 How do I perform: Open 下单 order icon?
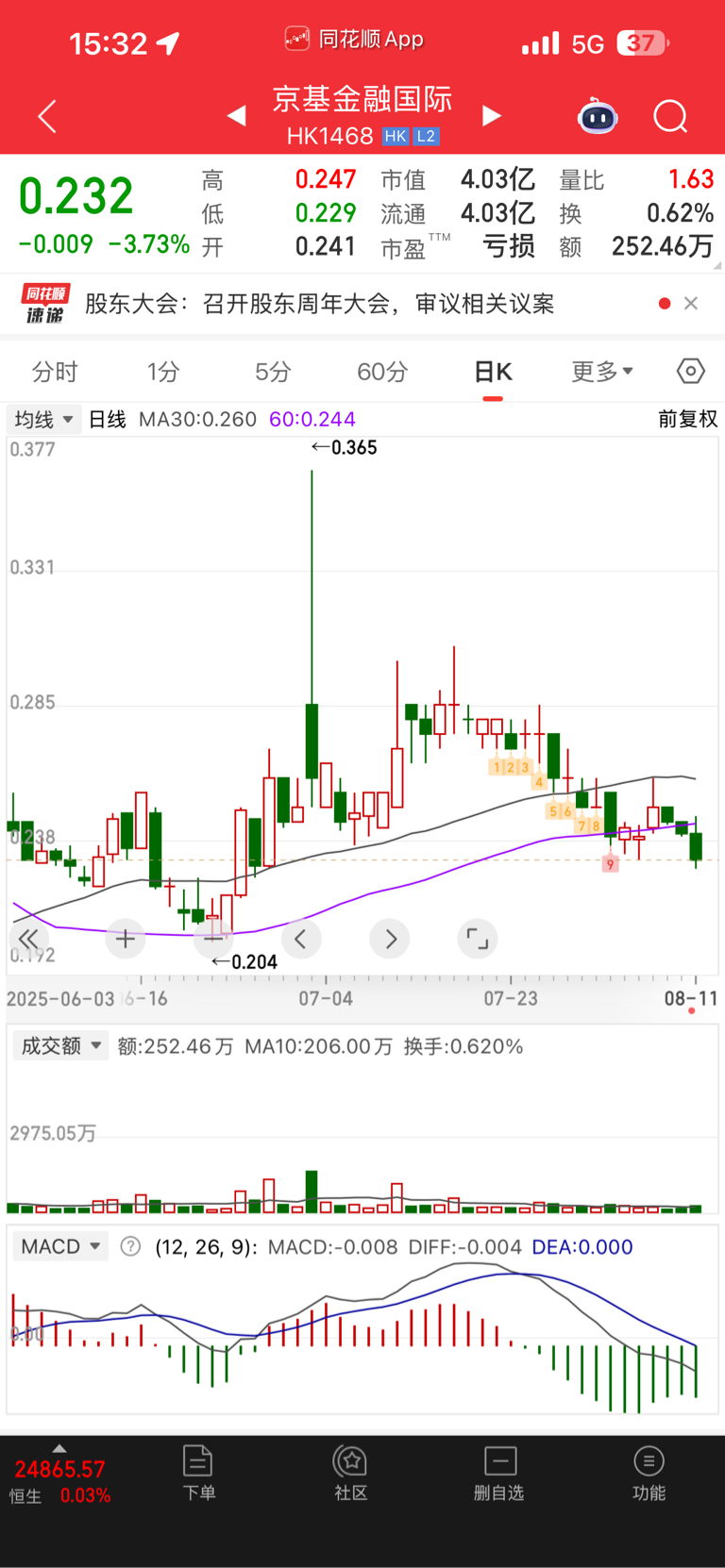point(198,1473)
